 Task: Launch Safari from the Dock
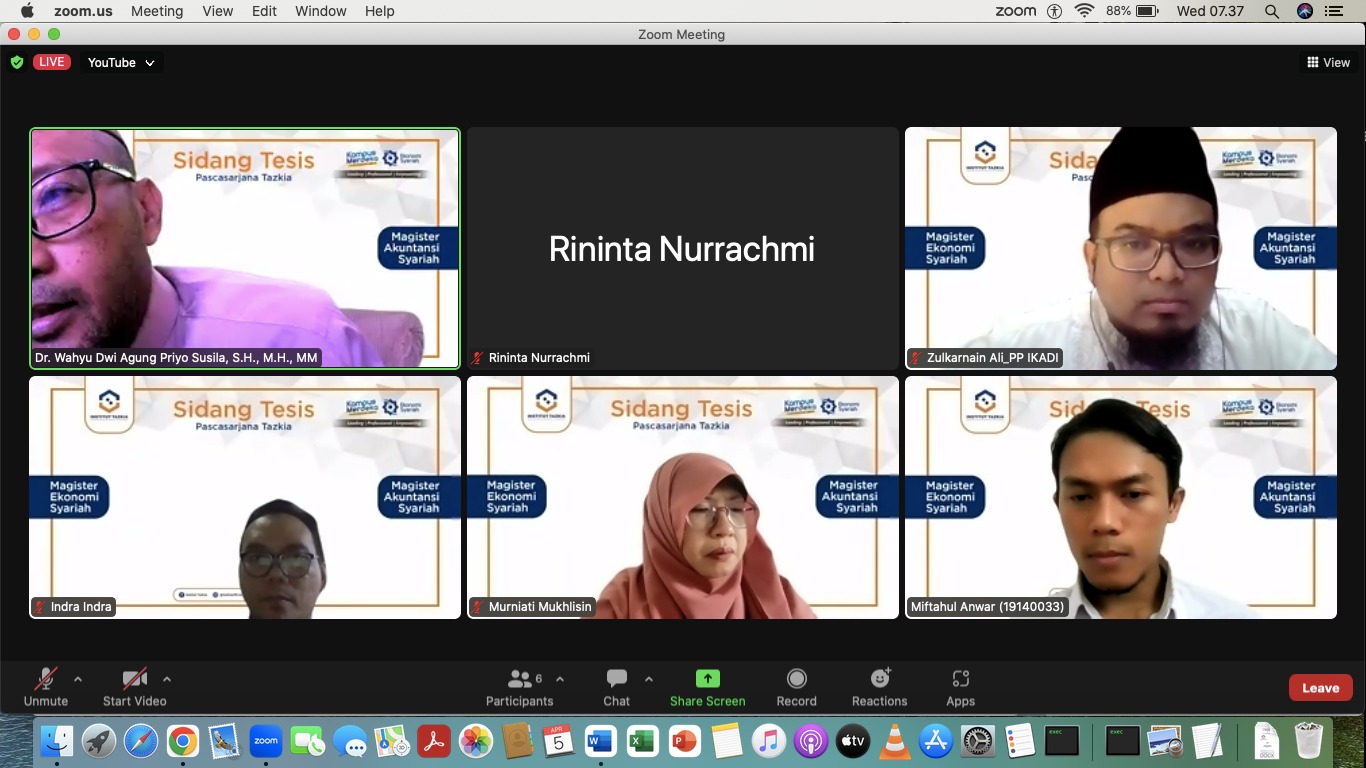click(x=141, y=741)
